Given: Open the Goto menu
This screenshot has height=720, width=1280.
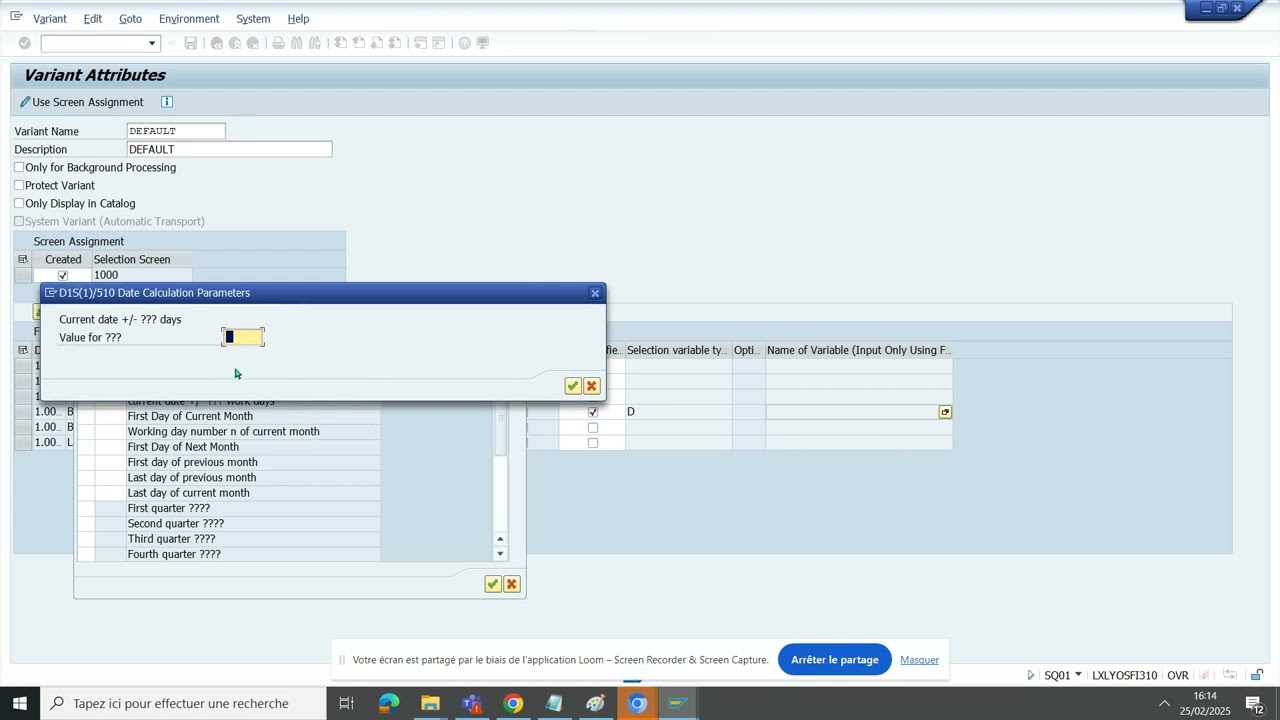Looking at the screenshot, I should point(130,18).
